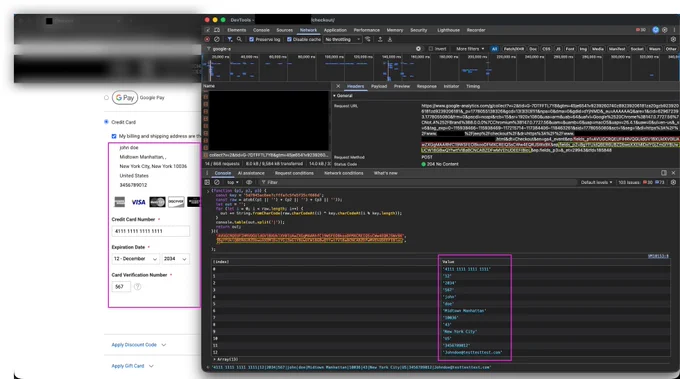Click the Credit Card Number input field
The image size is (680, 379).
coord(150,231)
